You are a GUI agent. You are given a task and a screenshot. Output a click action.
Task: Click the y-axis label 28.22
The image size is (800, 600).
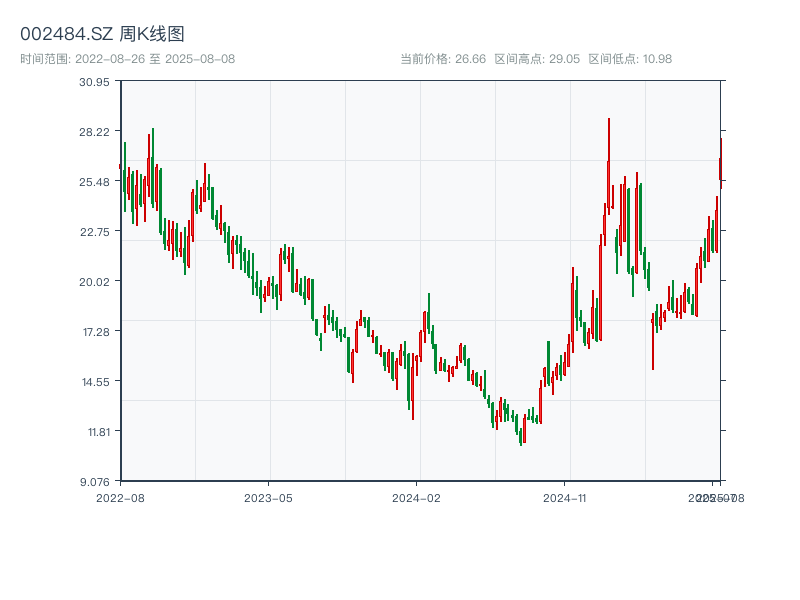coord(94,132)
